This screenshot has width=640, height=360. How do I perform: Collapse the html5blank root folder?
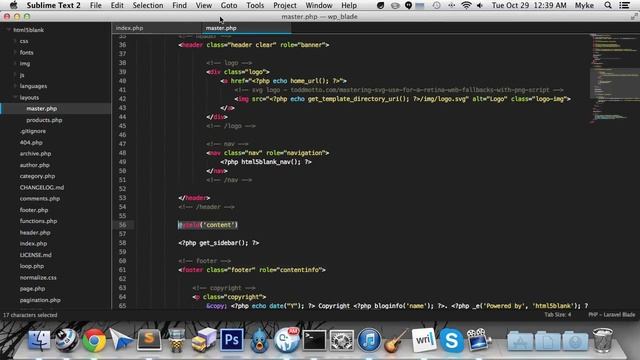[x=9, y=30]
